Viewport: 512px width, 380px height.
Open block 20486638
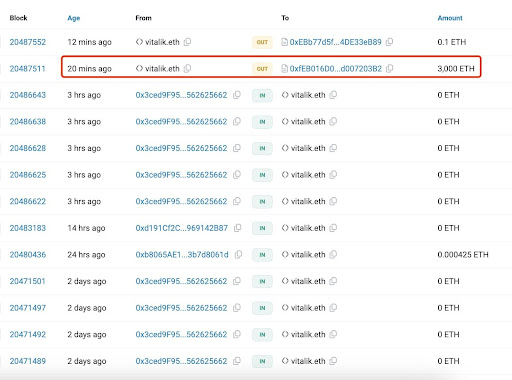[x=28, y=122]
